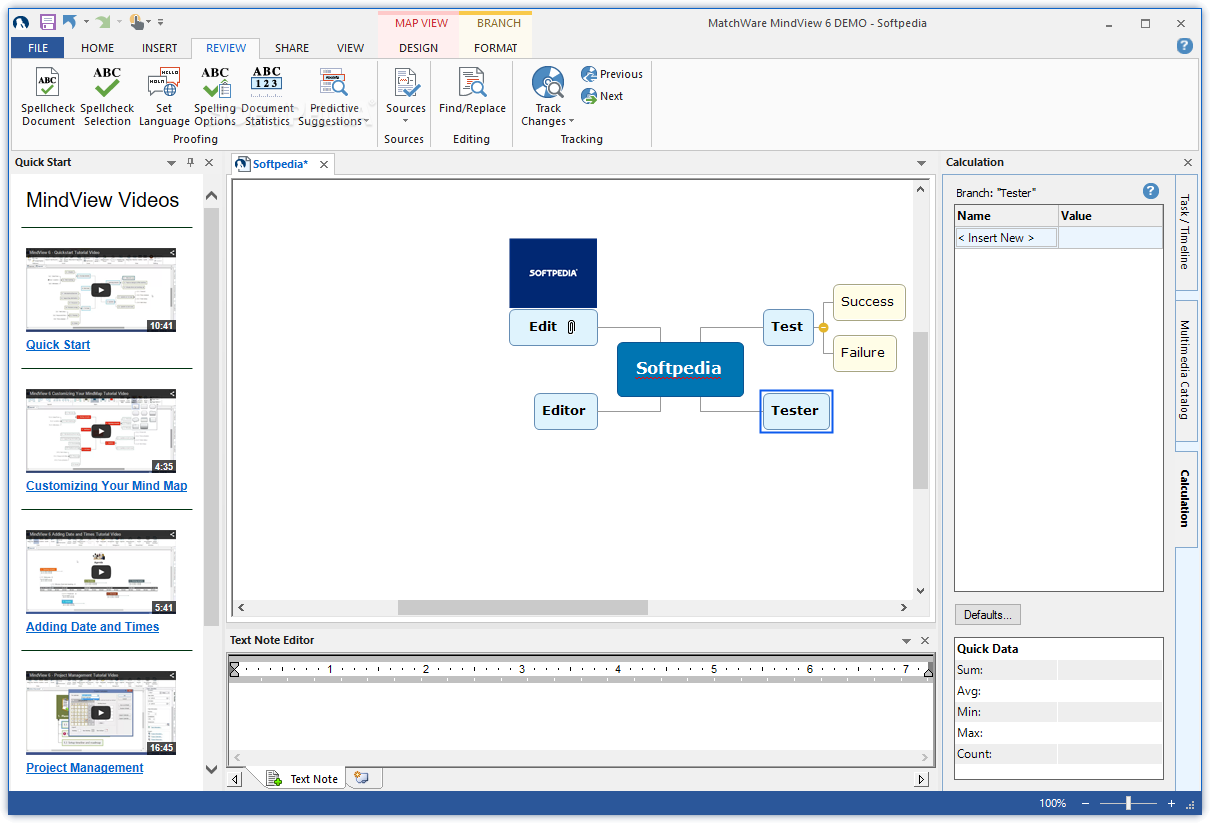Click ribbon Help question mark icon
Screen dimensions: 1210x823
1185,45
